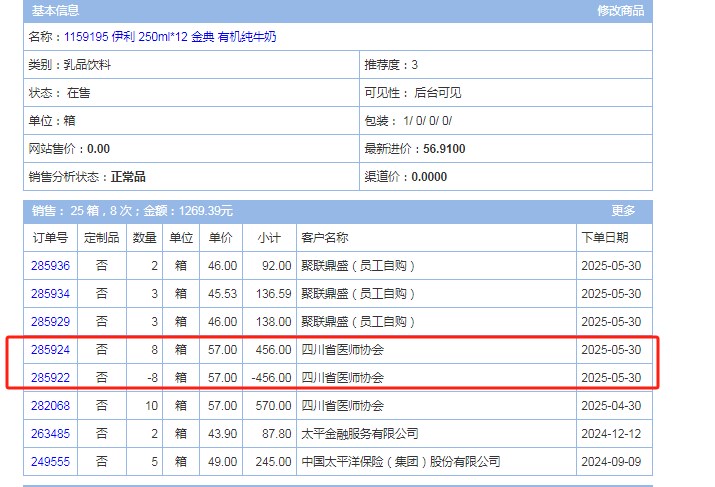Viewport: 715px width, 487px height.
Task: Open order number 285934
Action: pyautogui.click(x=51, y=294)
